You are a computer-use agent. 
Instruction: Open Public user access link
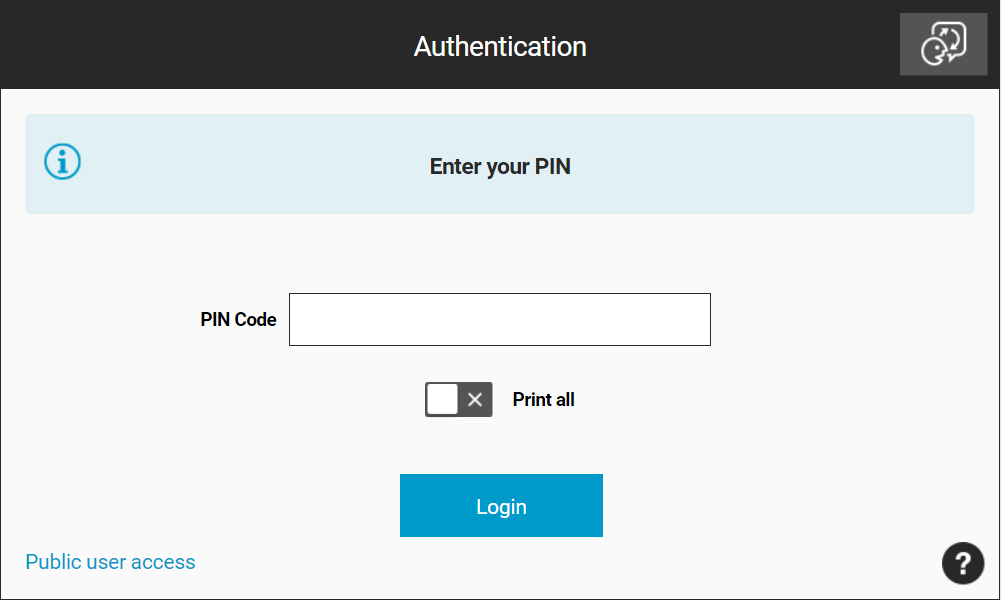click(x=110, y=562)
